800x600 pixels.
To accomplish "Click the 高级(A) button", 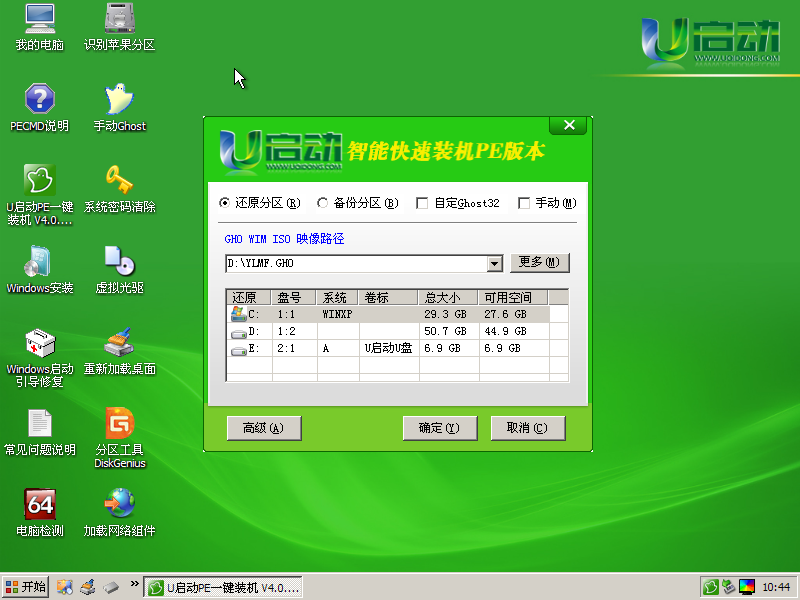I will tap(264, 428).
